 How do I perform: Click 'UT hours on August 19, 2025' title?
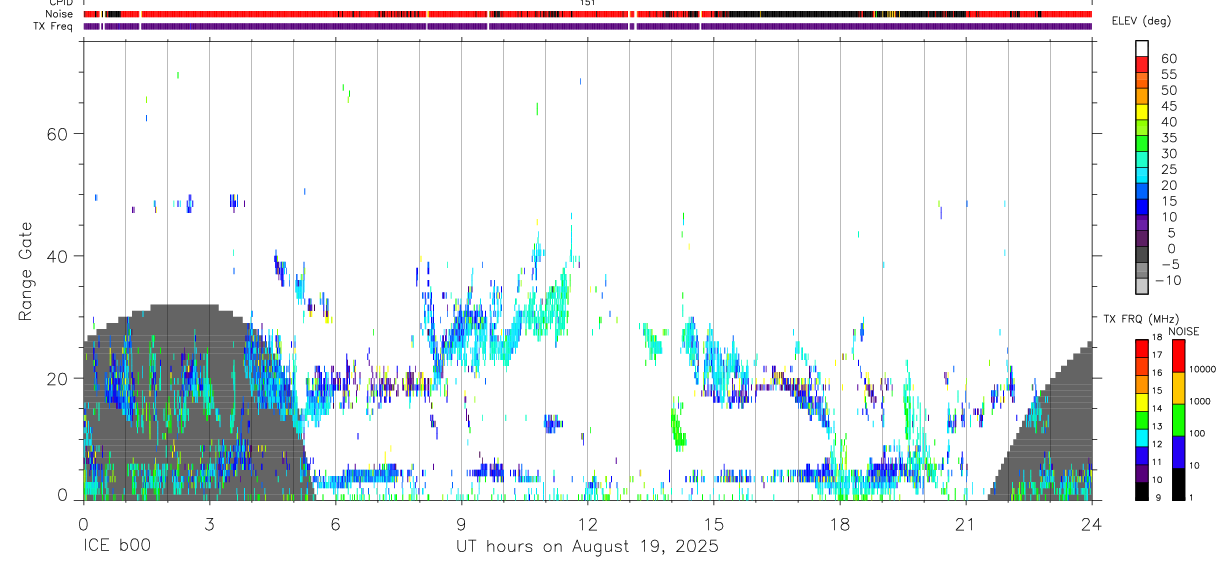(x=587, y=547)
